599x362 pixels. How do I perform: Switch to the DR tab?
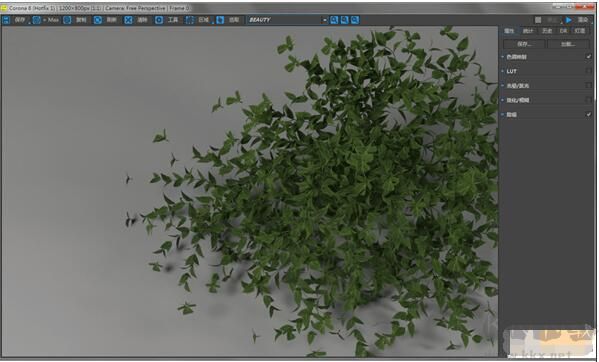coord(563,31)
